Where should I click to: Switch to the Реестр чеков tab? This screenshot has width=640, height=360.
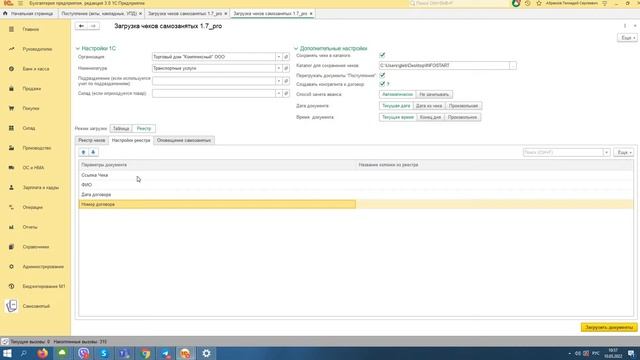(x=92, y=140)
